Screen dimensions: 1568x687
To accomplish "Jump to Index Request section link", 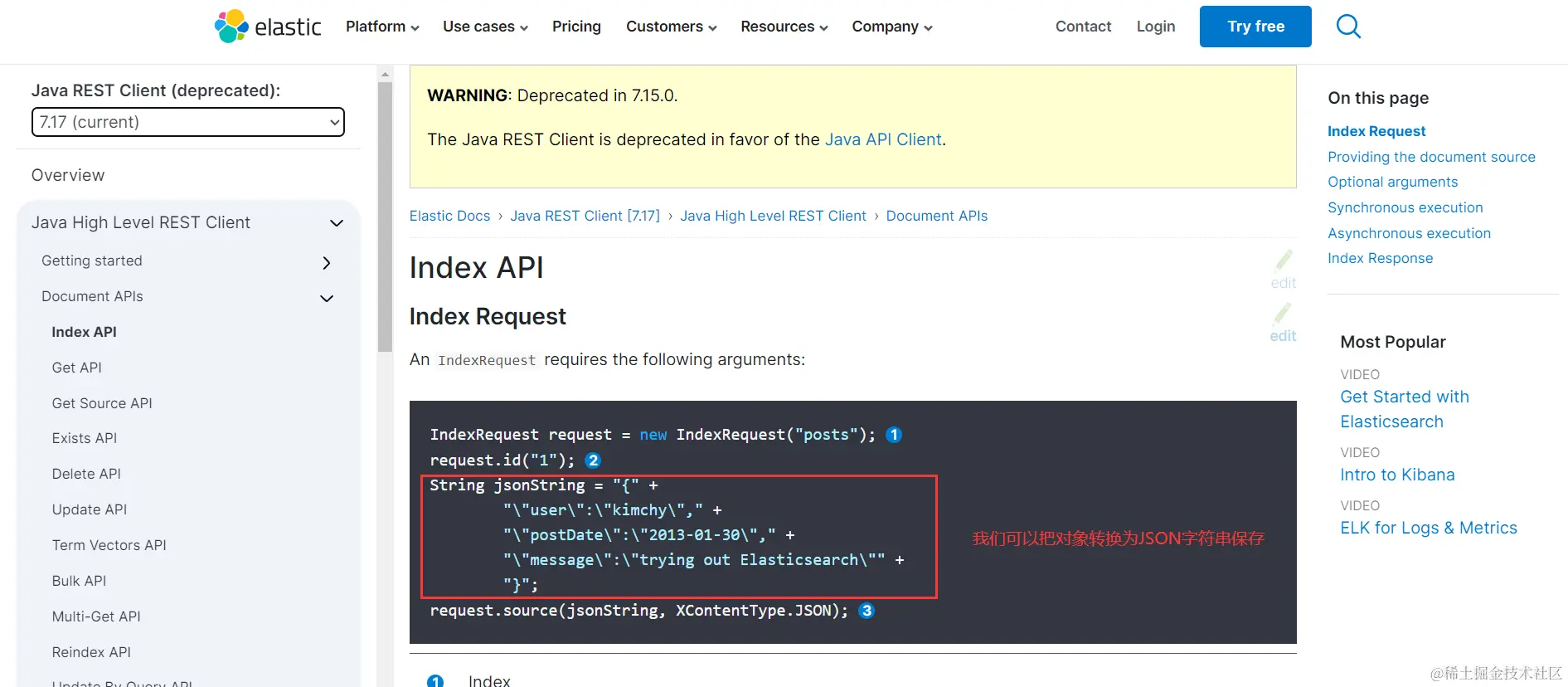I will pyautogui.click(x=1376, y=131).
